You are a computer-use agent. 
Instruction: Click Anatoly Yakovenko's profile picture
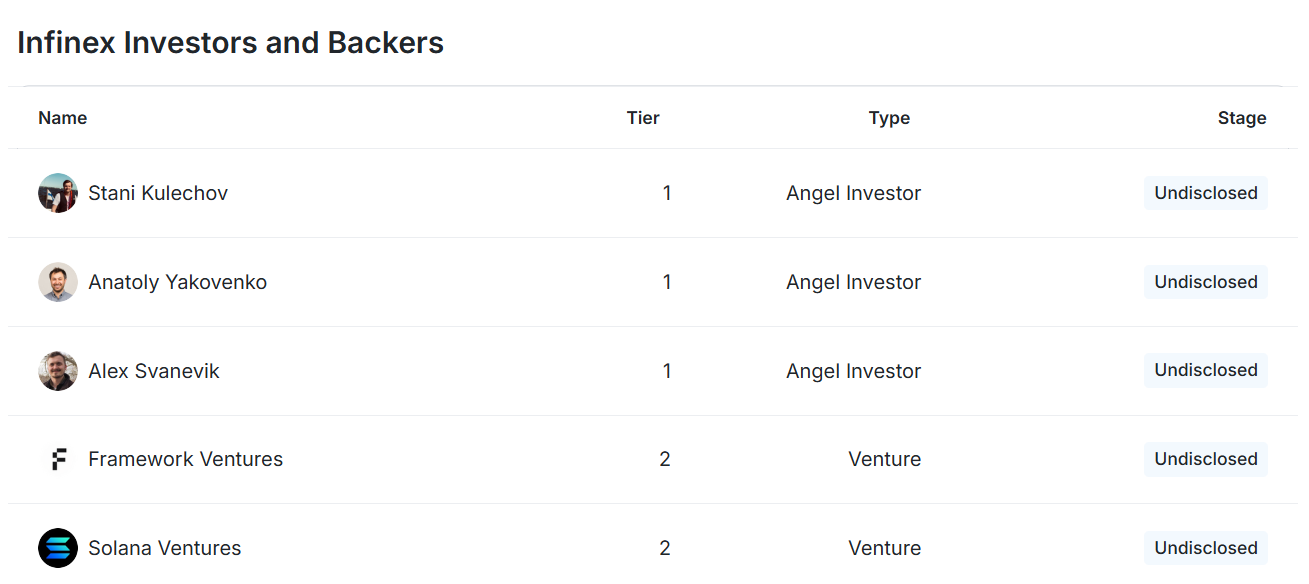coord(58,282)
